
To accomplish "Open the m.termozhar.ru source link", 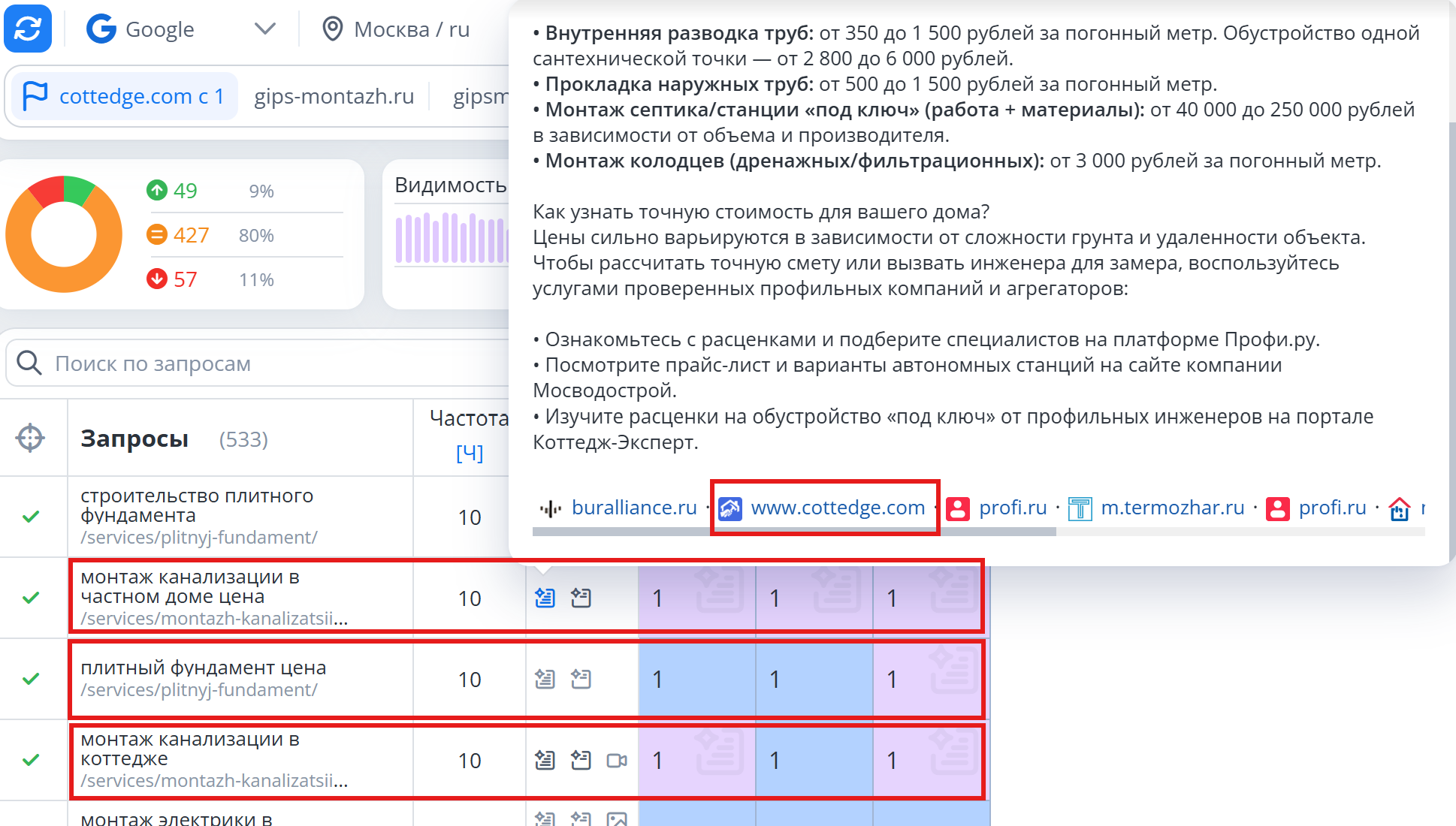I will coord(1173,508).
